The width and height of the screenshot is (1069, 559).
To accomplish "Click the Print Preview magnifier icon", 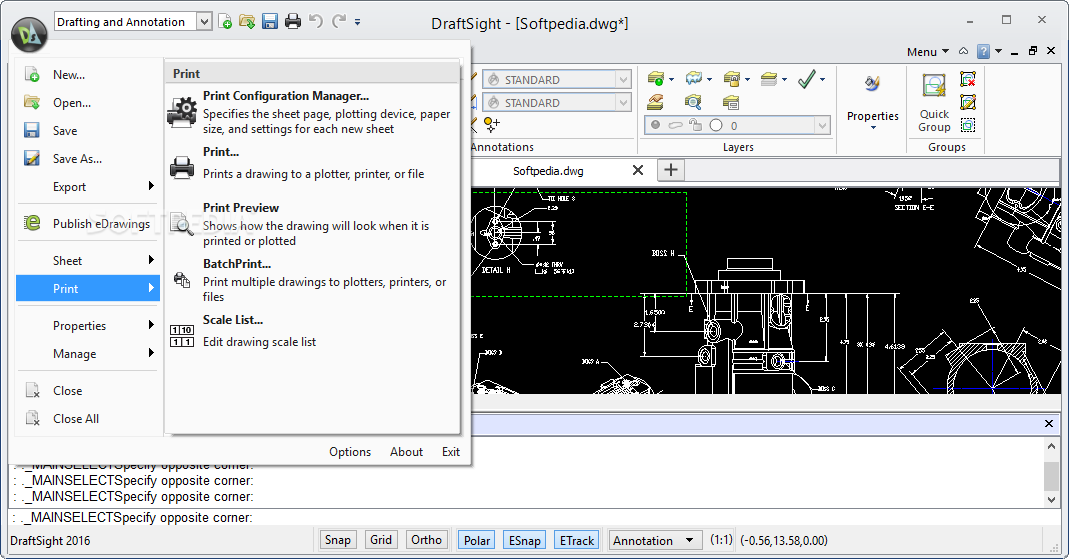I will (181, 224).
